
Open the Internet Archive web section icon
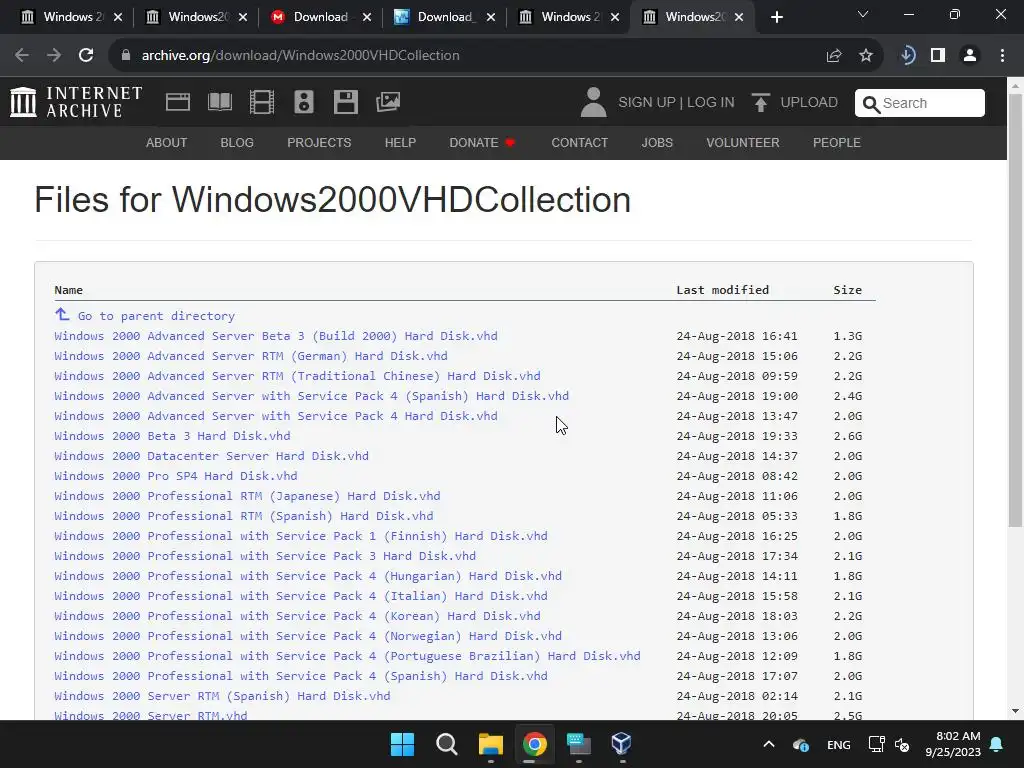(178, 102)
